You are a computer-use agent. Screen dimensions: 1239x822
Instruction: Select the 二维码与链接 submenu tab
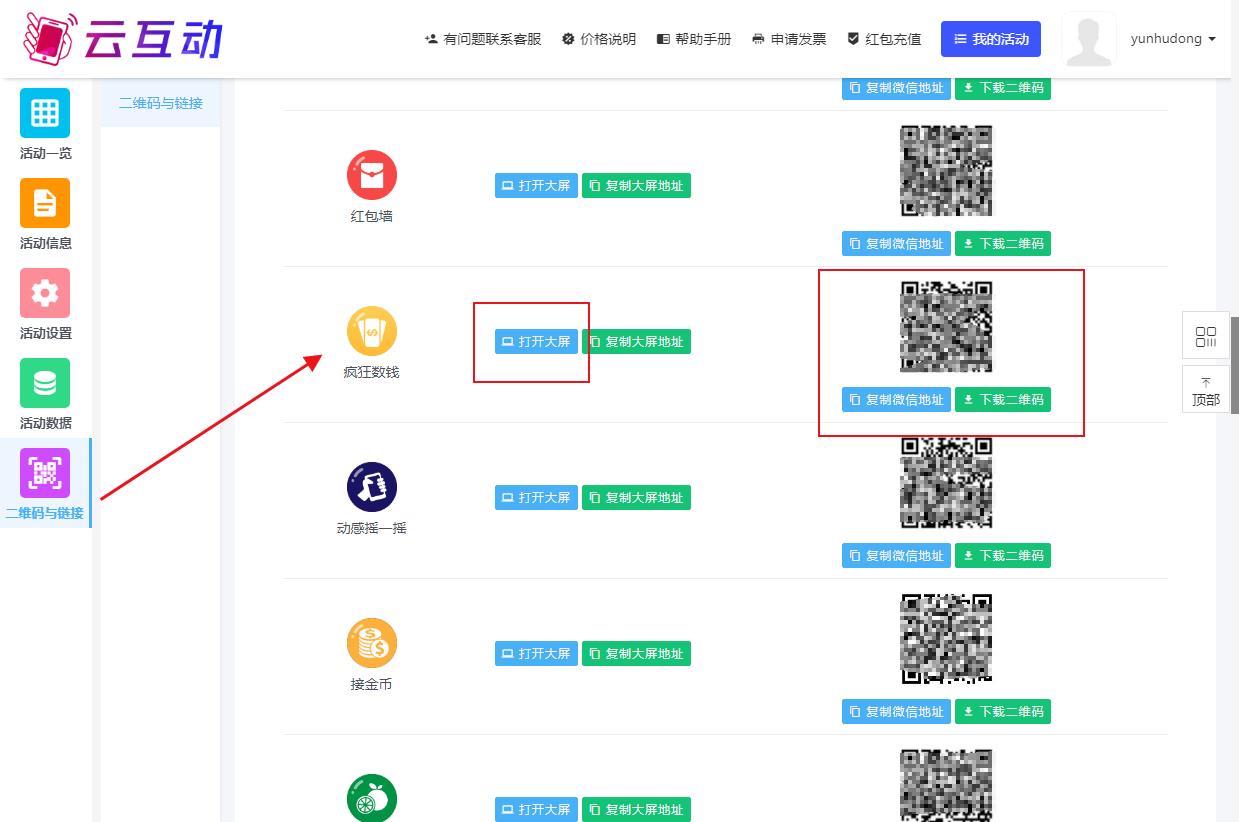161,103
